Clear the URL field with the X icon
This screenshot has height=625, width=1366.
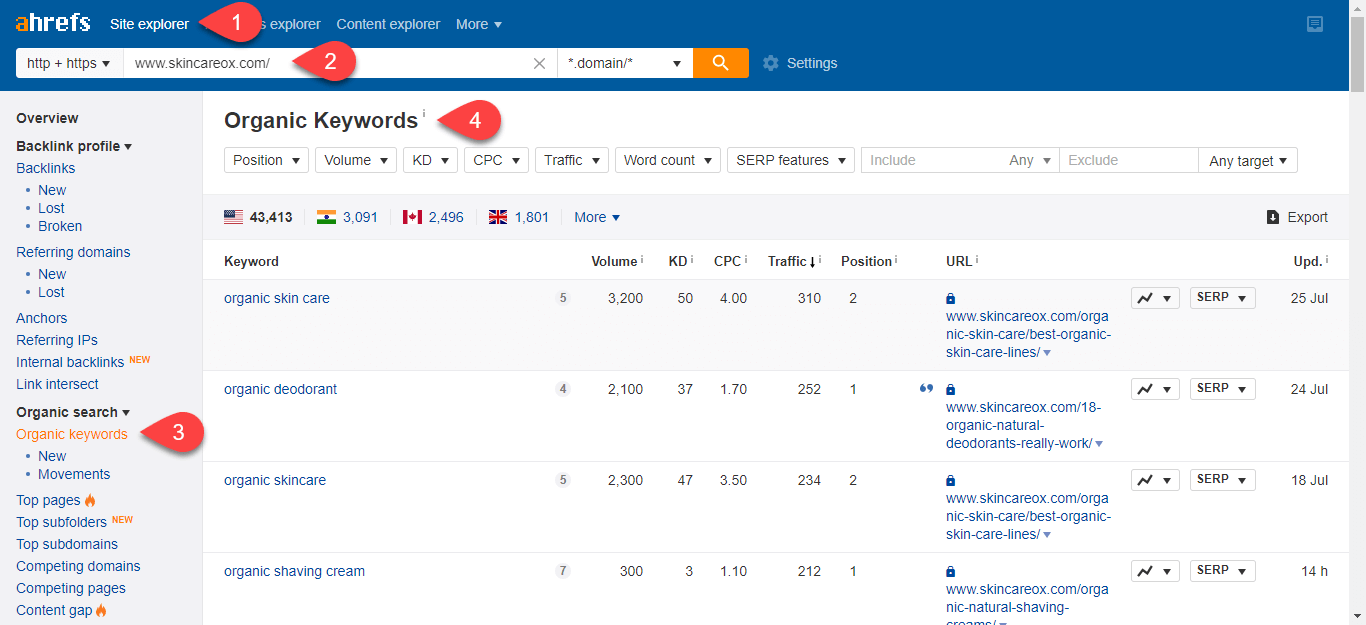click(x=540, y=63)
